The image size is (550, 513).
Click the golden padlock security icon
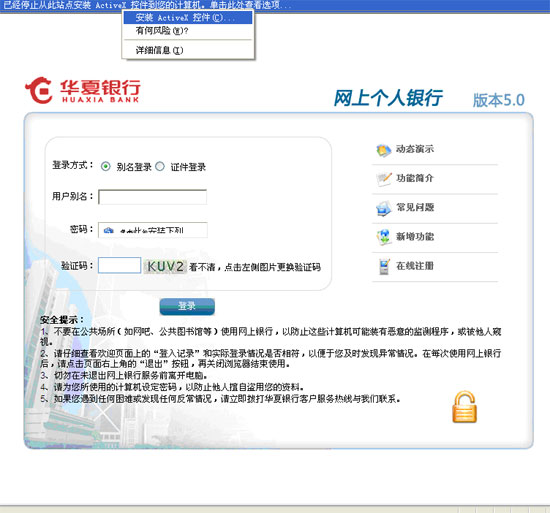tap(464, 407)
